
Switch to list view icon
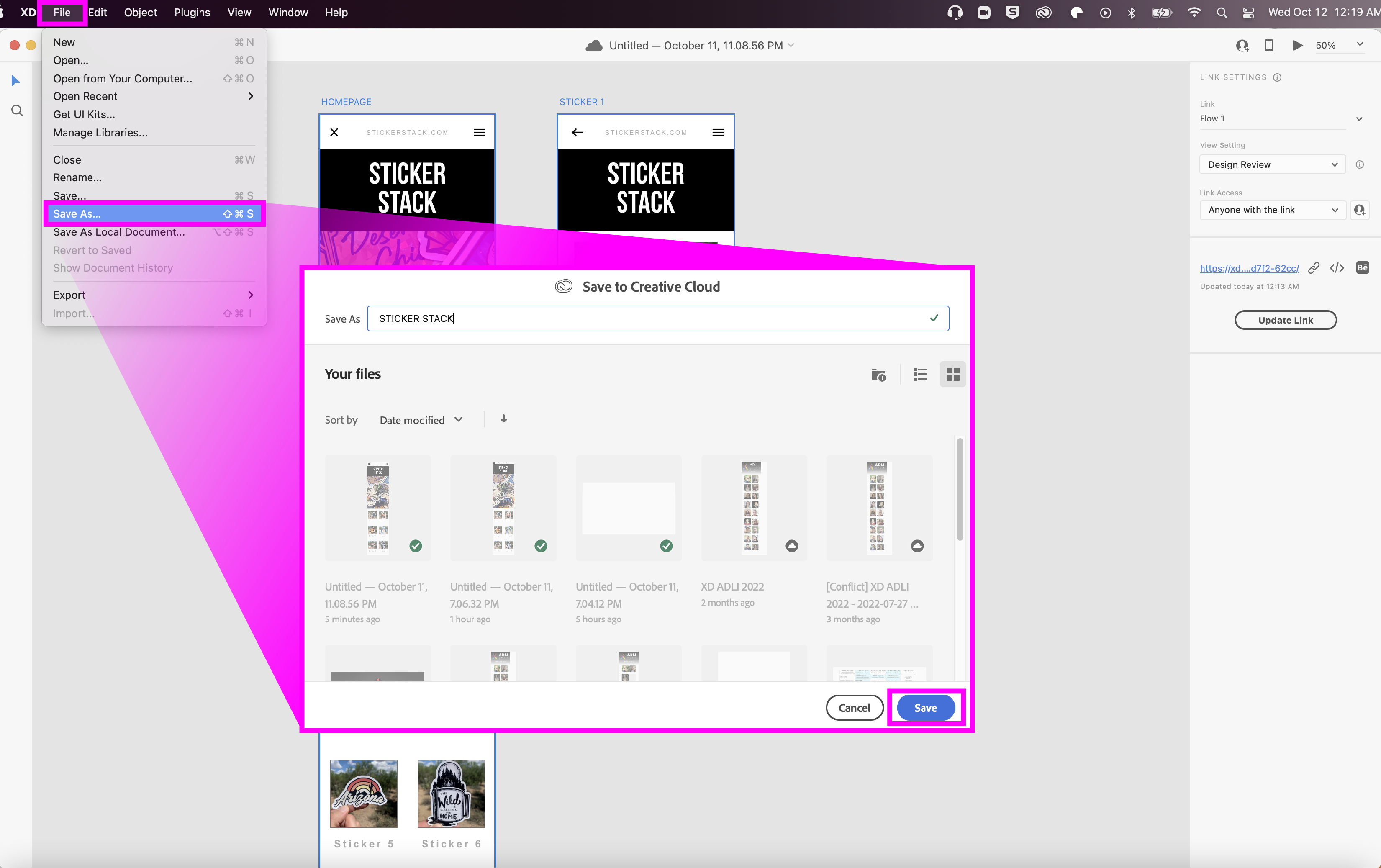point(920,375)
